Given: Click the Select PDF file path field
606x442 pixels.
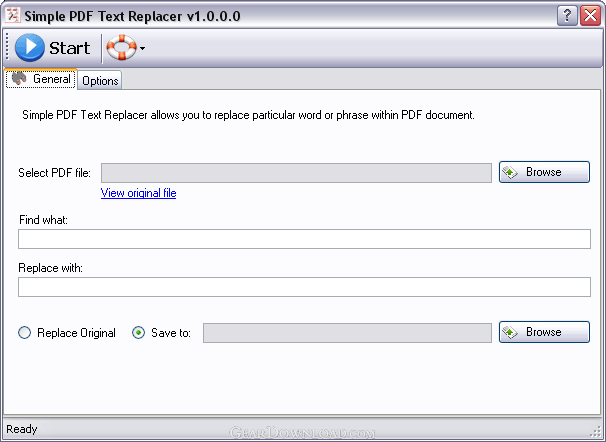Looking at the screenshot, I should click(x=296, y=173).
